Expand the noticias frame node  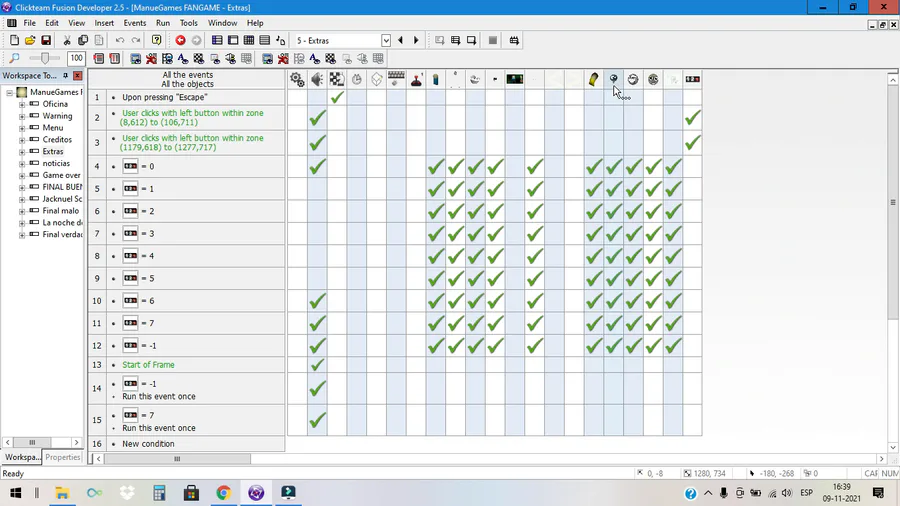pyautogui.click(x=22, y=164)
